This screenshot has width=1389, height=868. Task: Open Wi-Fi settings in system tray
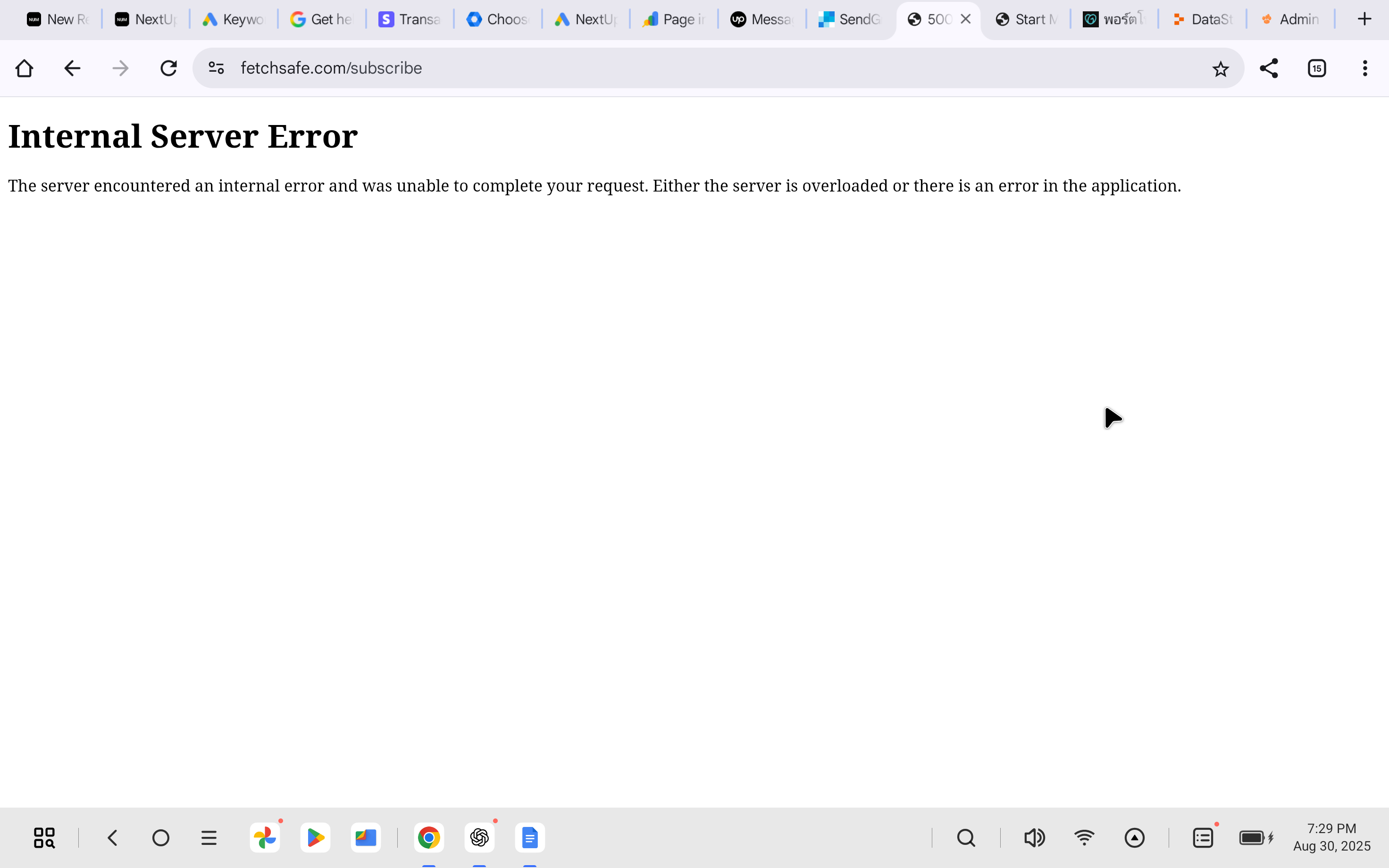coord(1084,838)
